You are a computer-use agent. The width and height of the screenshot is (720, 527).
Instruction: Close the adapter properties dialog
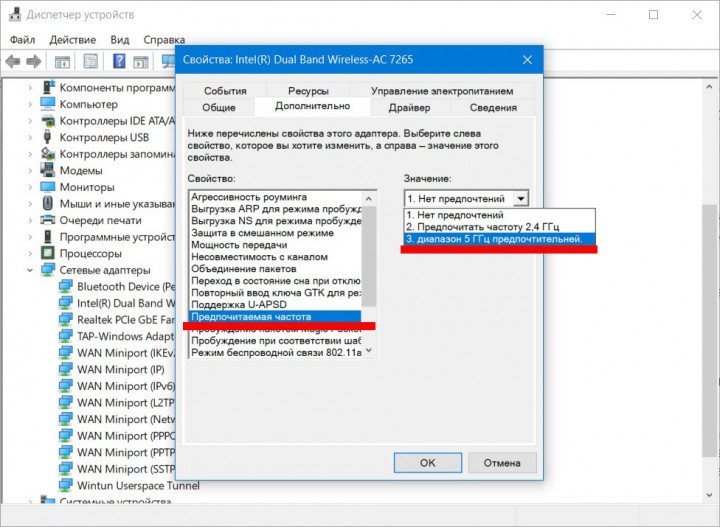click(x=527, y=60)
